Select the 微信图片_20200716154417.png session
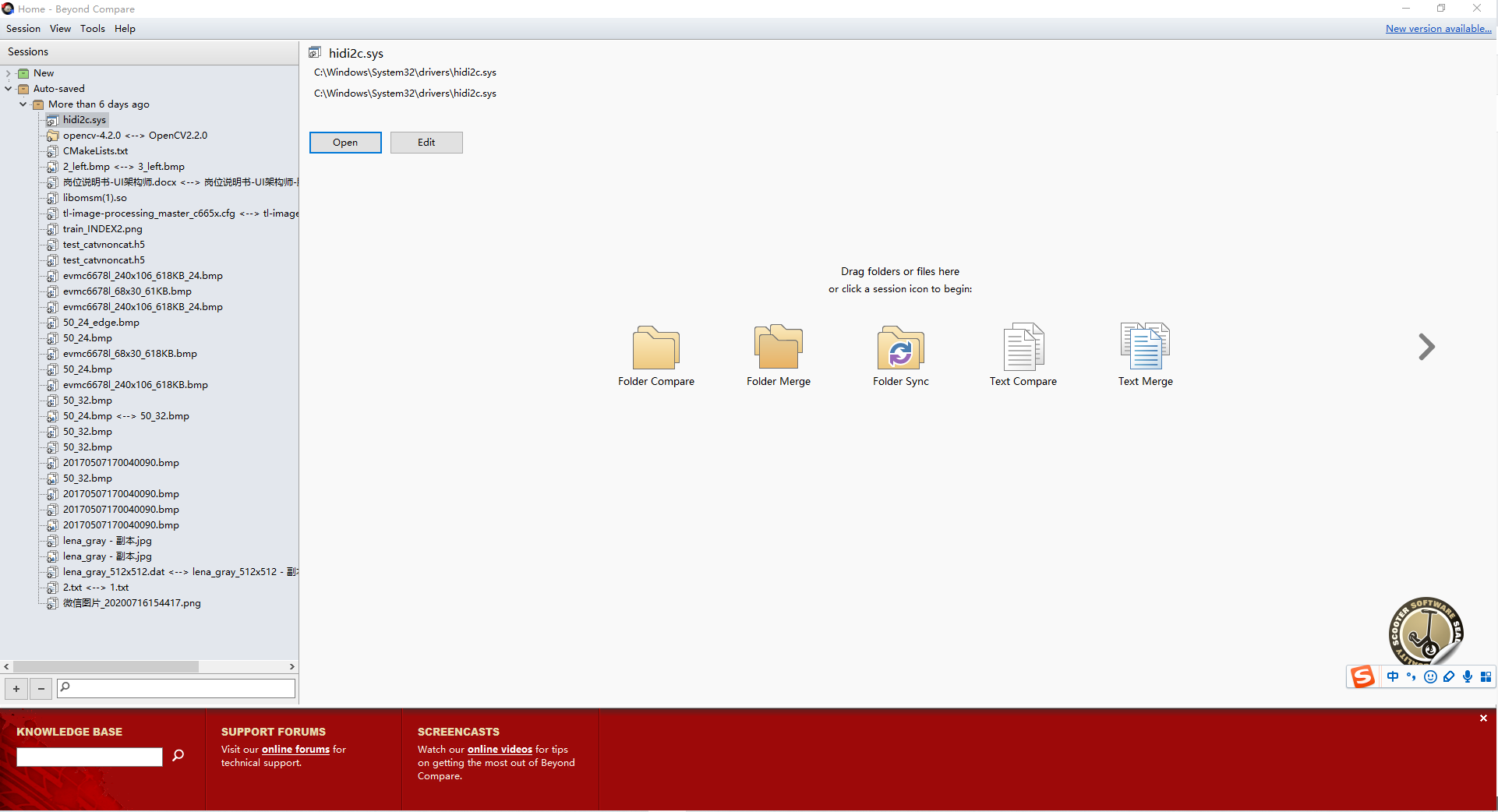Image resolution: width=1498 pixels, height=812 pixels. 132,603
